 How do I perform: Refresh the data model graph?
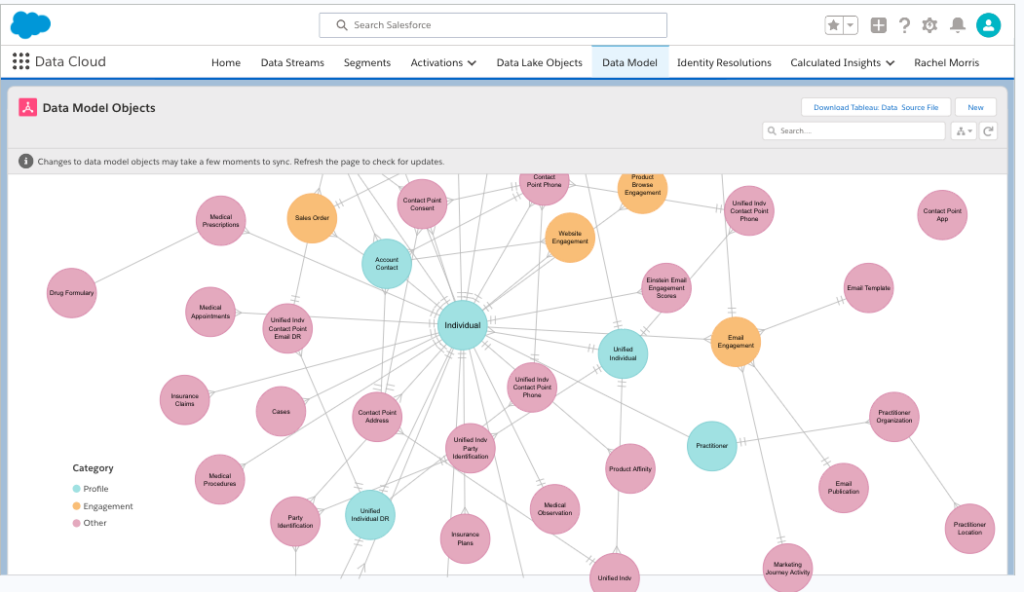[x=988, y=131]
